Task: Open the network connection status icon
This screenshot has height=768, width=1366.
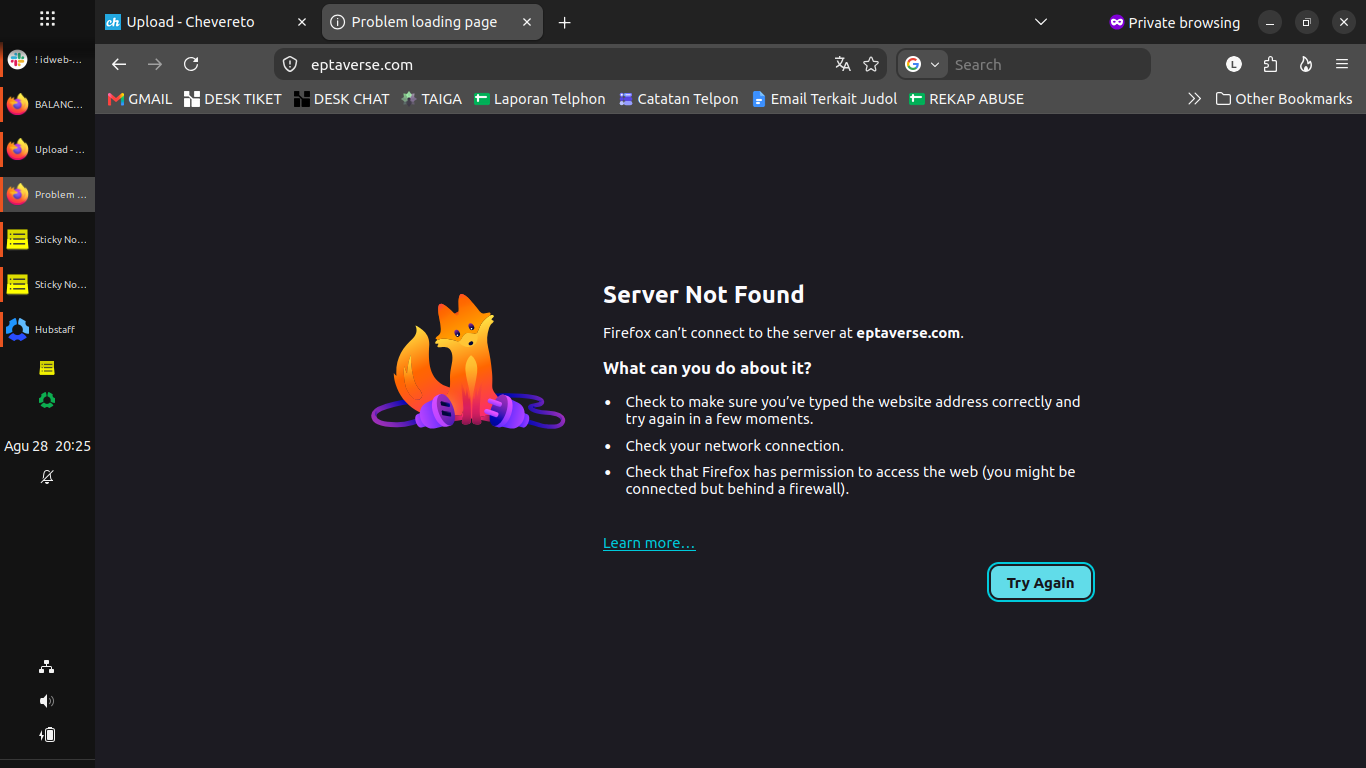Action: pyautogui.click(x=47, y=667)
